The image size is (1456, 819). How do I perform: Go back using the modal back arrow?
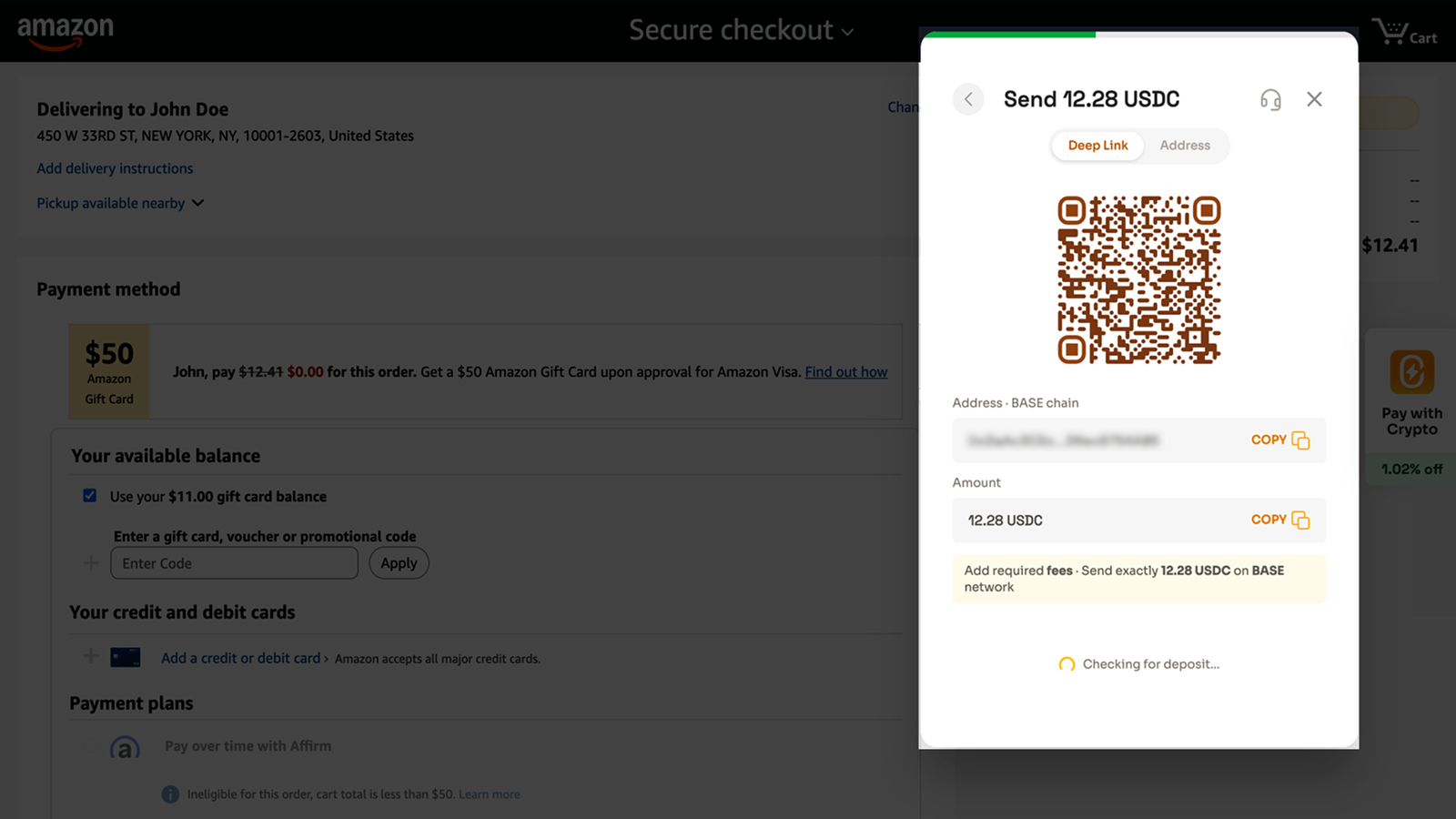[x=968, y=99]
